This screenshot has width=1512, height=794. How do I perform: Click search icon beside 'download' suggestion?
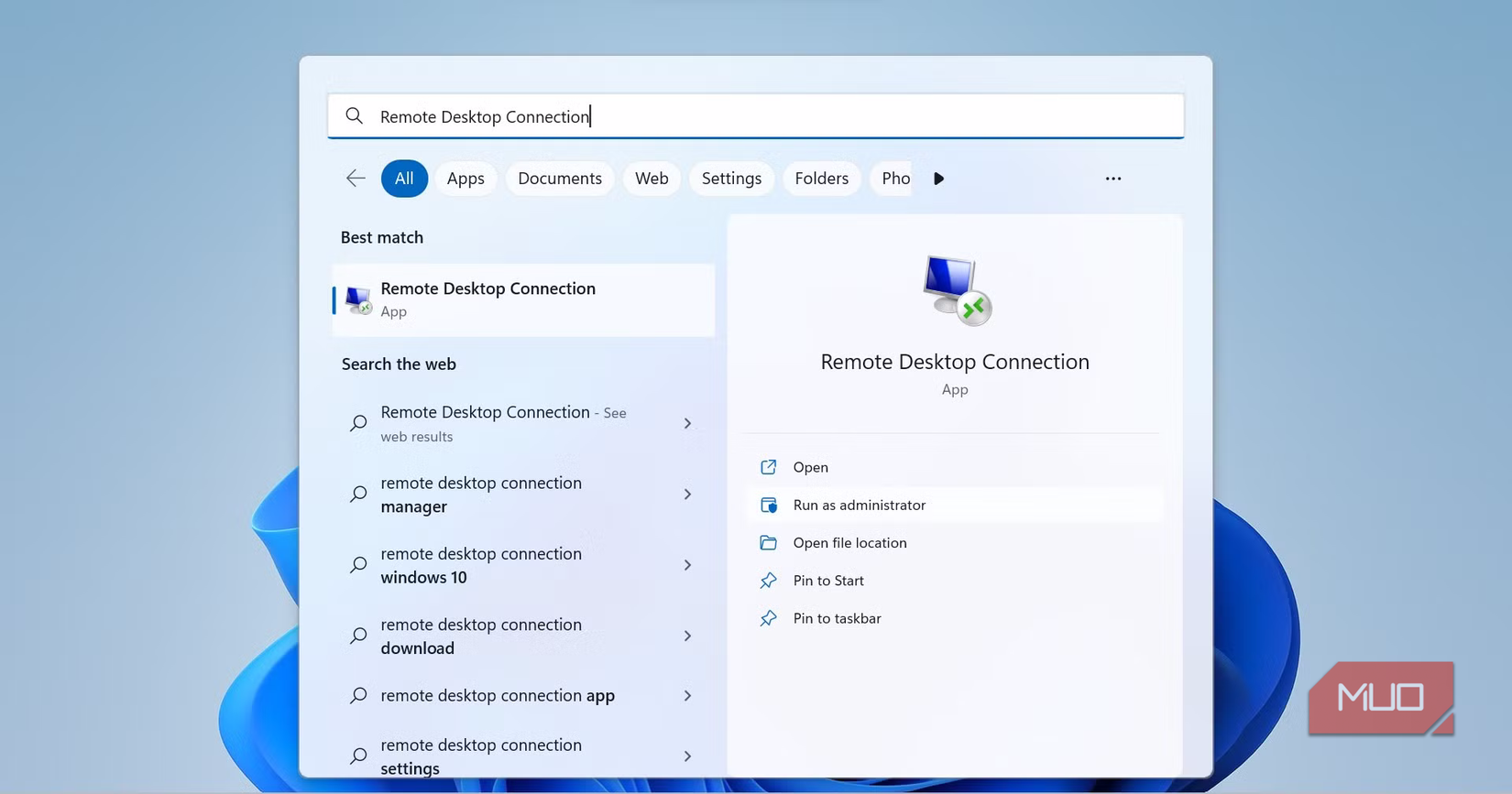358,636
